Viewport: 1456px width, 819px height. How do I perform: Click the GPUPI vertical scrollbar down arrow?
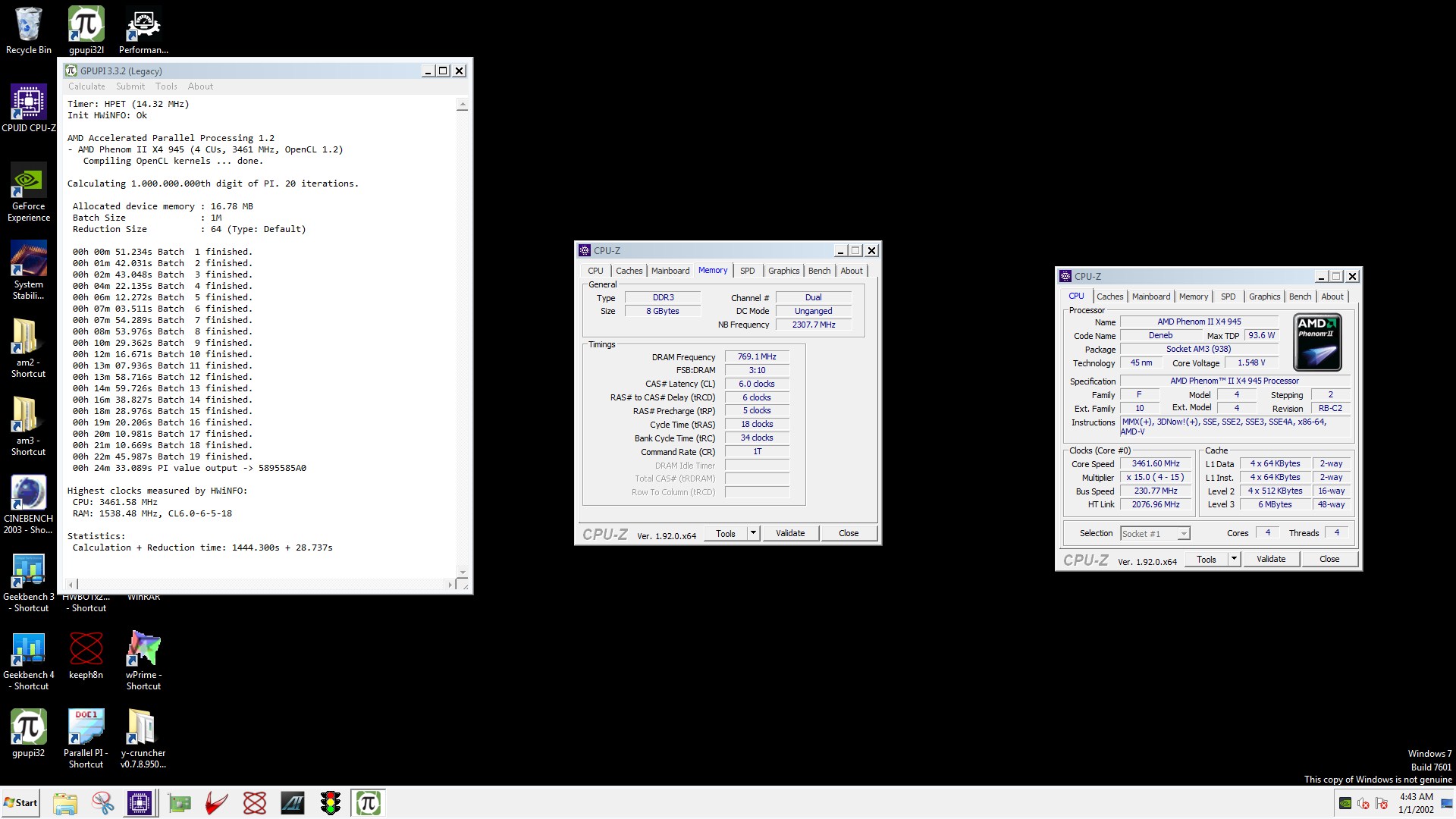(462, 573)
